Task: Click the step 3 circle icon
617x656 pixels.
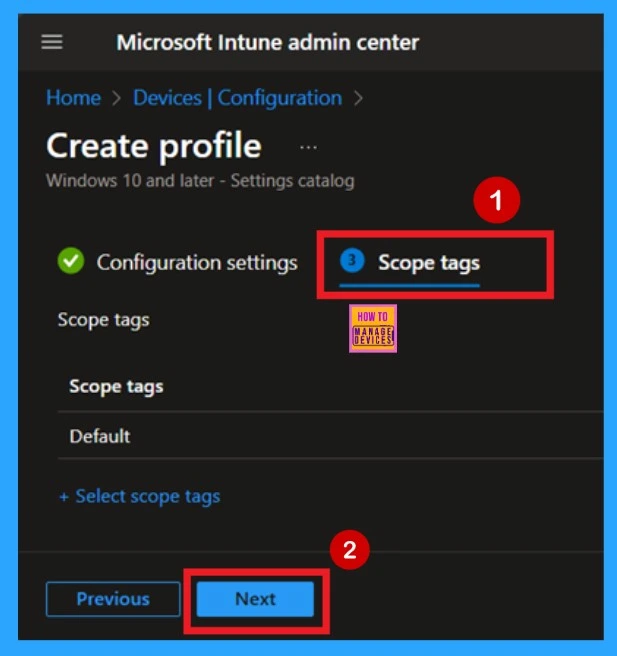Action: (352, 260)
